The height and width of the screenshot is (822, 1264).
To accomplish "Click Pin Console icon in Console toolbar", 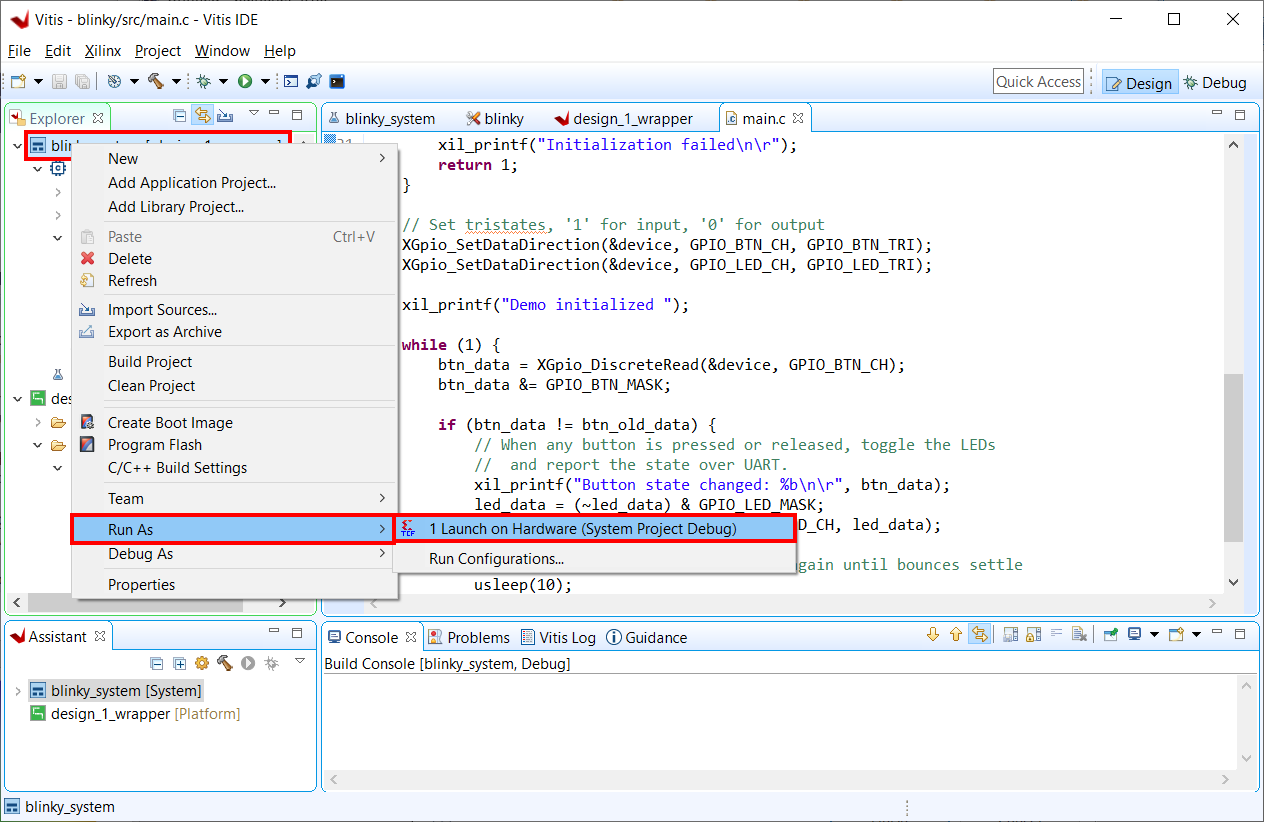I will [x=1110, y=634].
